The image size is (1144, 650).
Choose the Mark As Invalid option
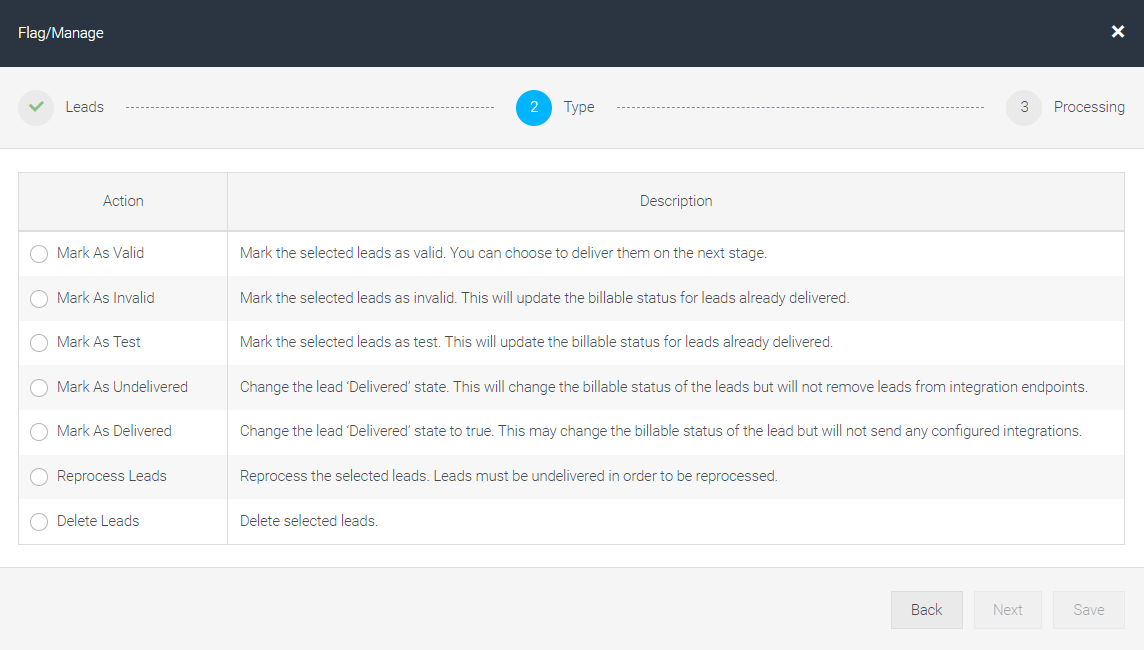39,299
